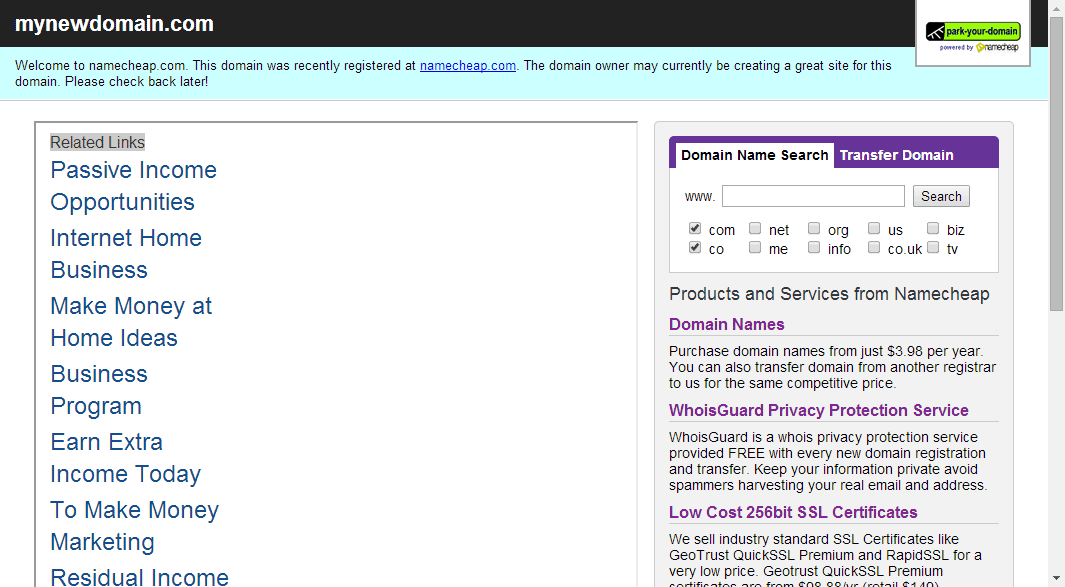
Task: Click the Products and Services from Namecheap heading
Action: point(829,294)
